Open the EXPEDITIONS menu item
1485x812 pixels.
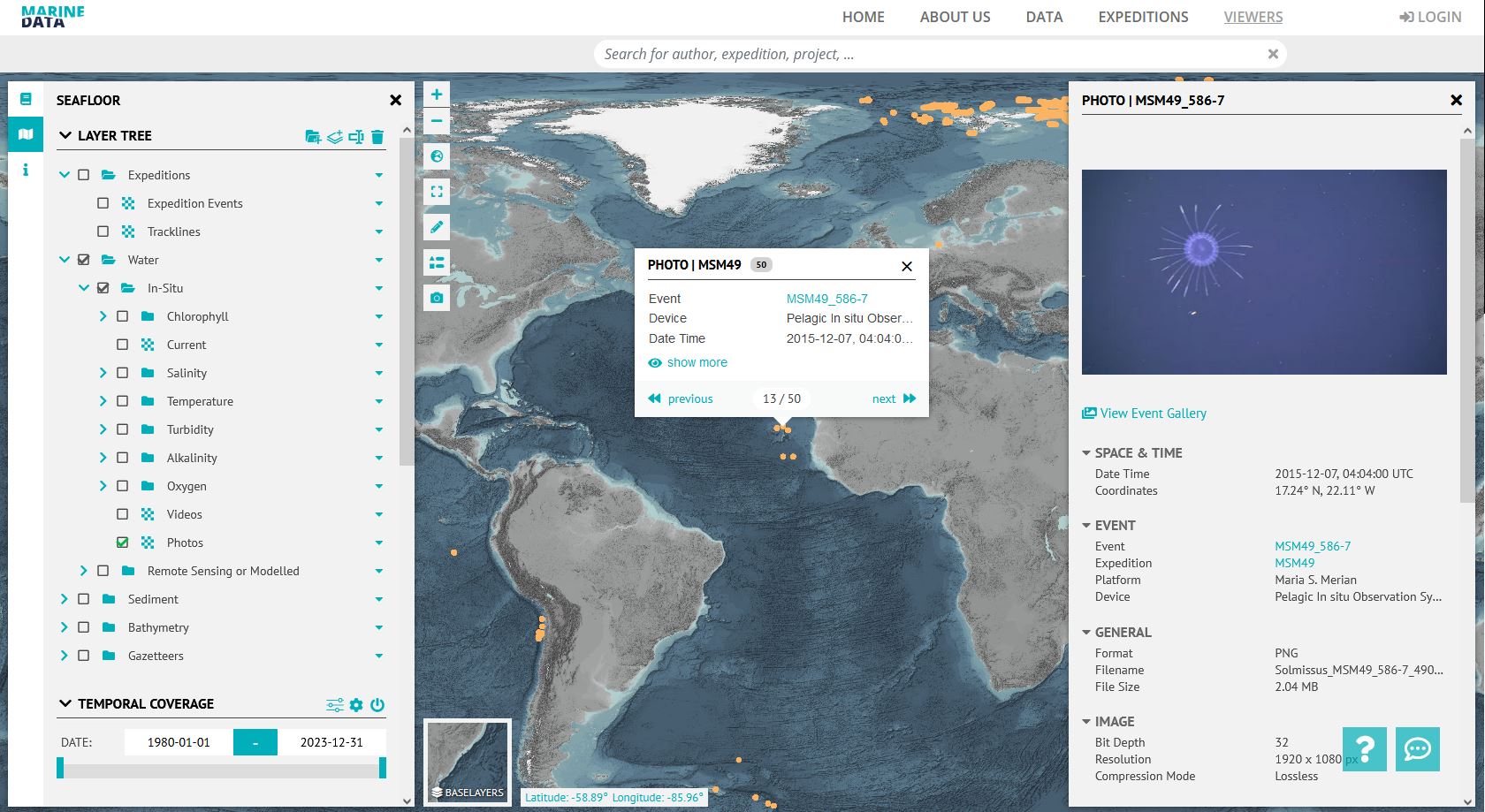pyautogui.click(x=1142, y=17)
